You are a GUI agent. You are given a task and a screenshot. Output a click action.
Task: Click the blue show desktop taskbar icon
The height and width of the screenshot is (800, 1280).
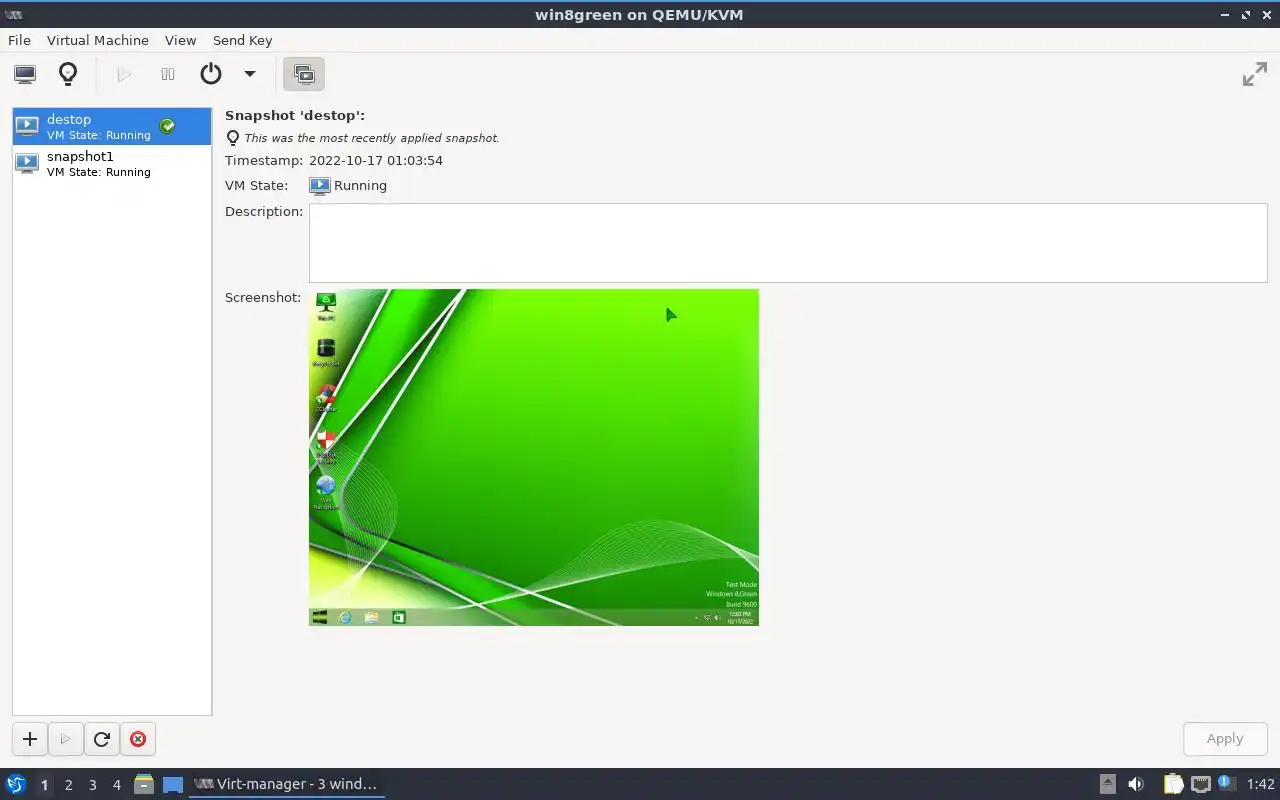click(x=173, y=785)
